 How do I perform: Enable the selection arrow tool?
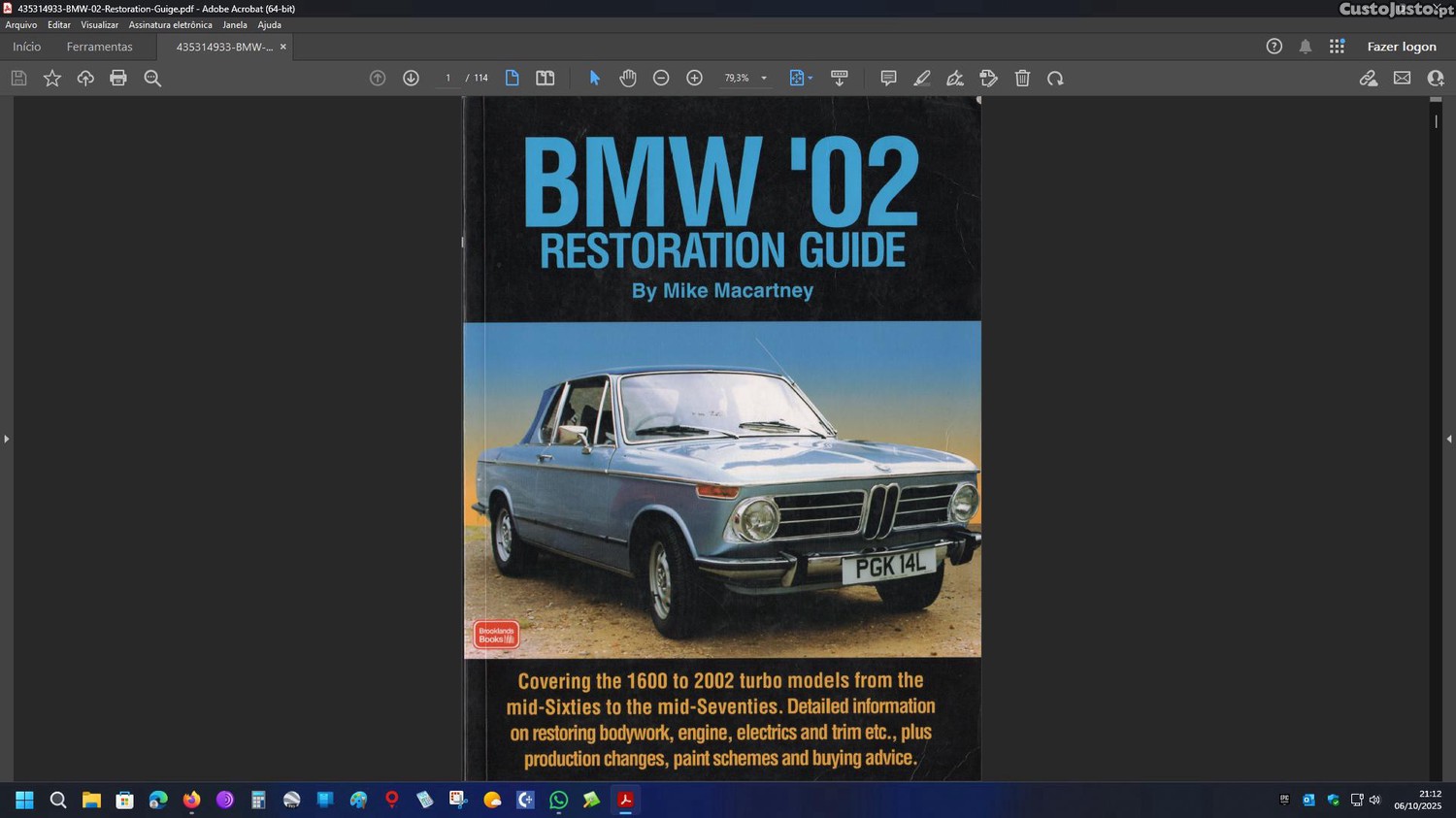(594, 79)
